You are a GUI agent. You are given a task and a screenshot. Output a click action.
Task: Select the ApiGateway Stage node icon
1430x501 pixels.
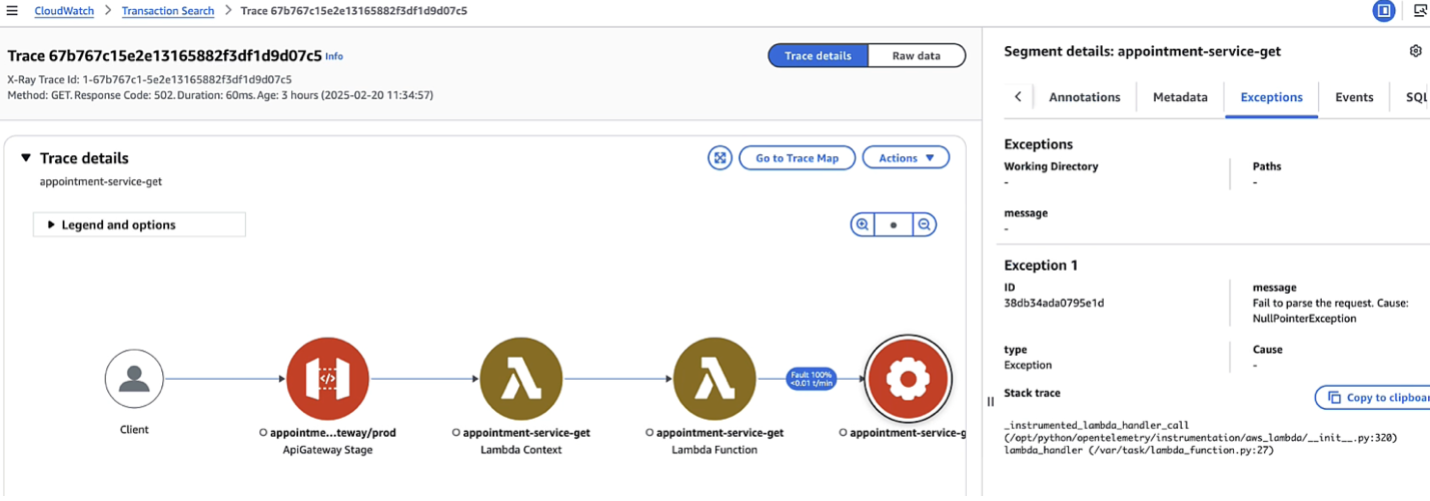(327, 379)
